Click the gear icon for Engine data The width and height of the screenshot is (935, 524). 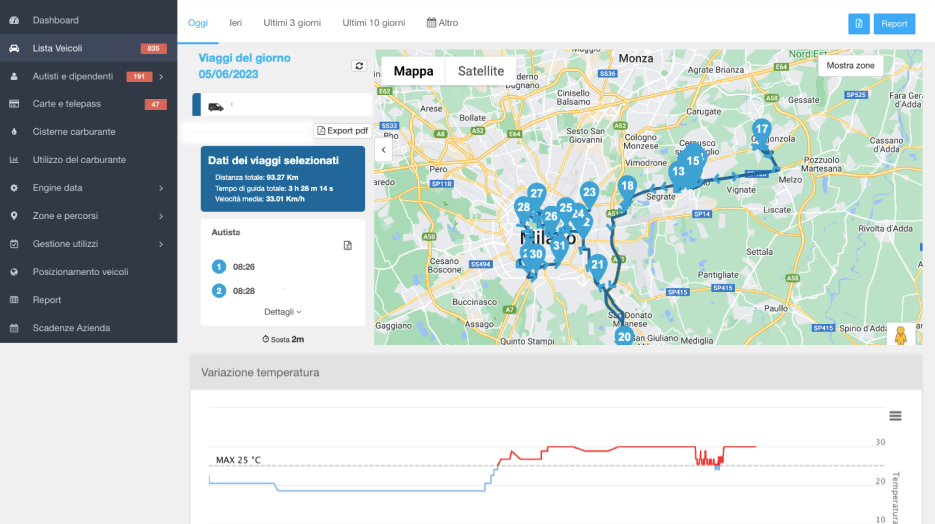click(x=14, y=188)
